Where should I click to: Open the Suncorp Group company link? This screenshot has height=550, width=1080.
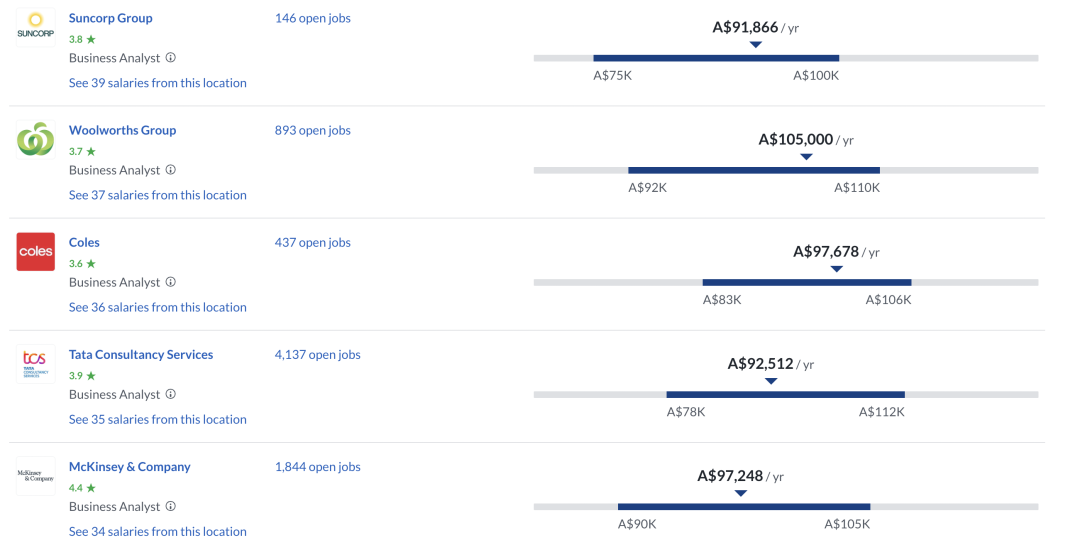click(x=110, y=18)
